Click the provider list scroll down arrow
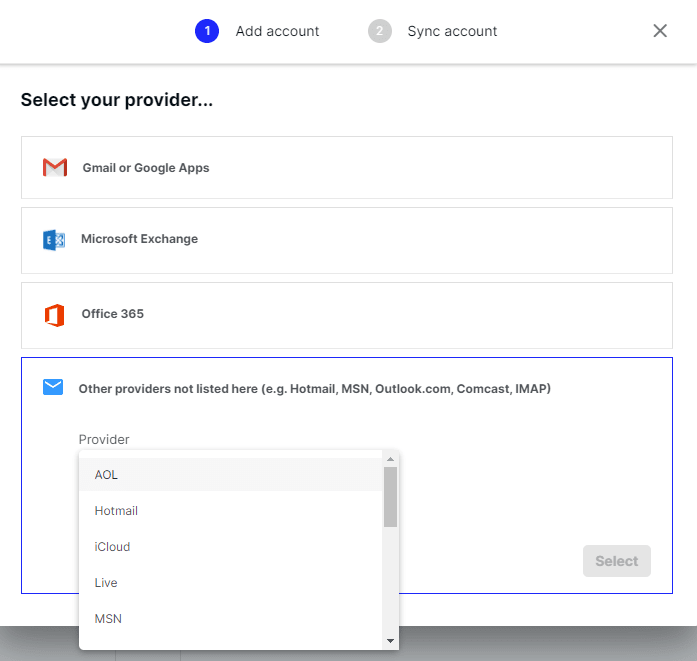Screen dimensions: 697x661 pos(390,641)
